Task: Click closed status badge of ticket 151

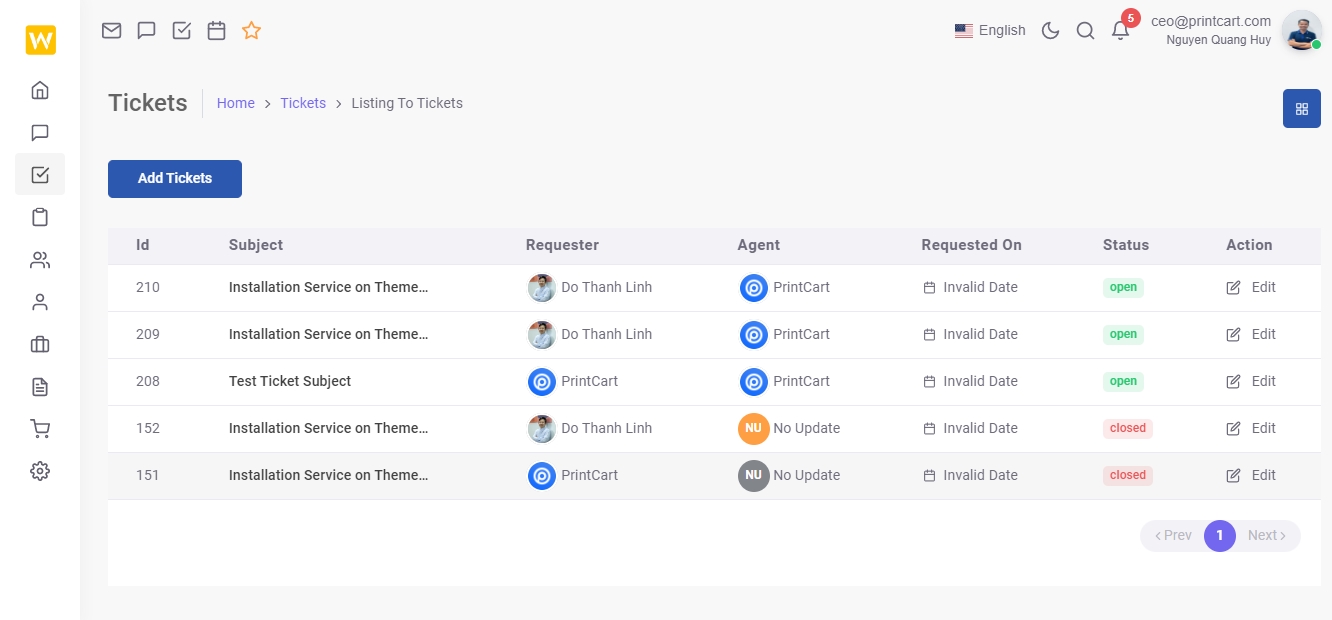Action: pyautogui.click(x=1128, y=475)
